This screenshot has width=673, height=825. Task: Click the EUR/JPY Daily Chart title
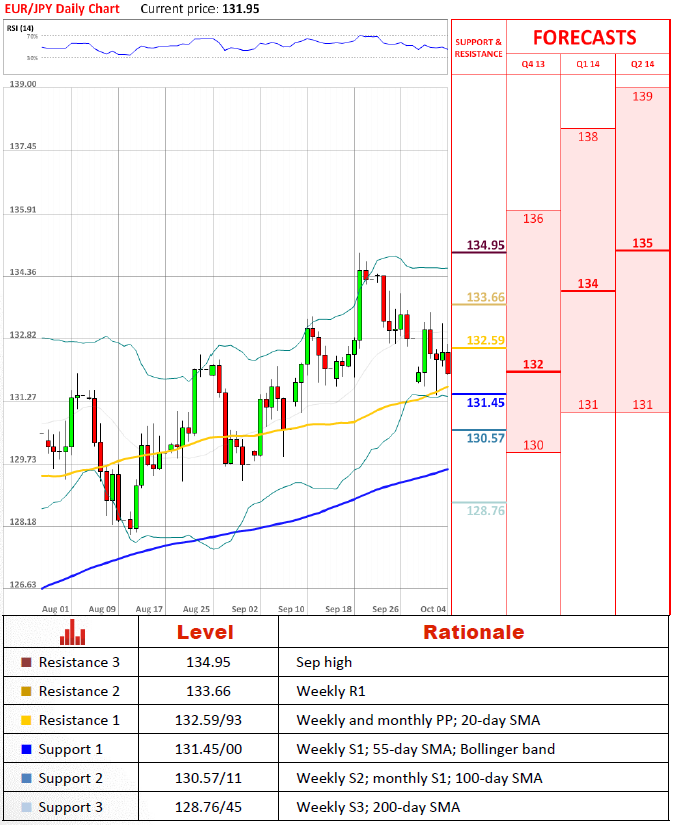click(61, 9)
